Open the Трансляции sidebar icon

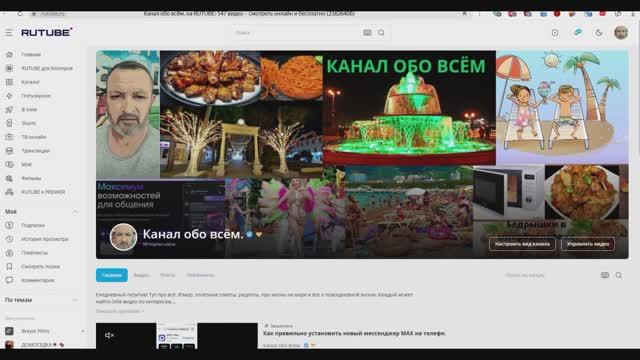(x=9, y=151)
